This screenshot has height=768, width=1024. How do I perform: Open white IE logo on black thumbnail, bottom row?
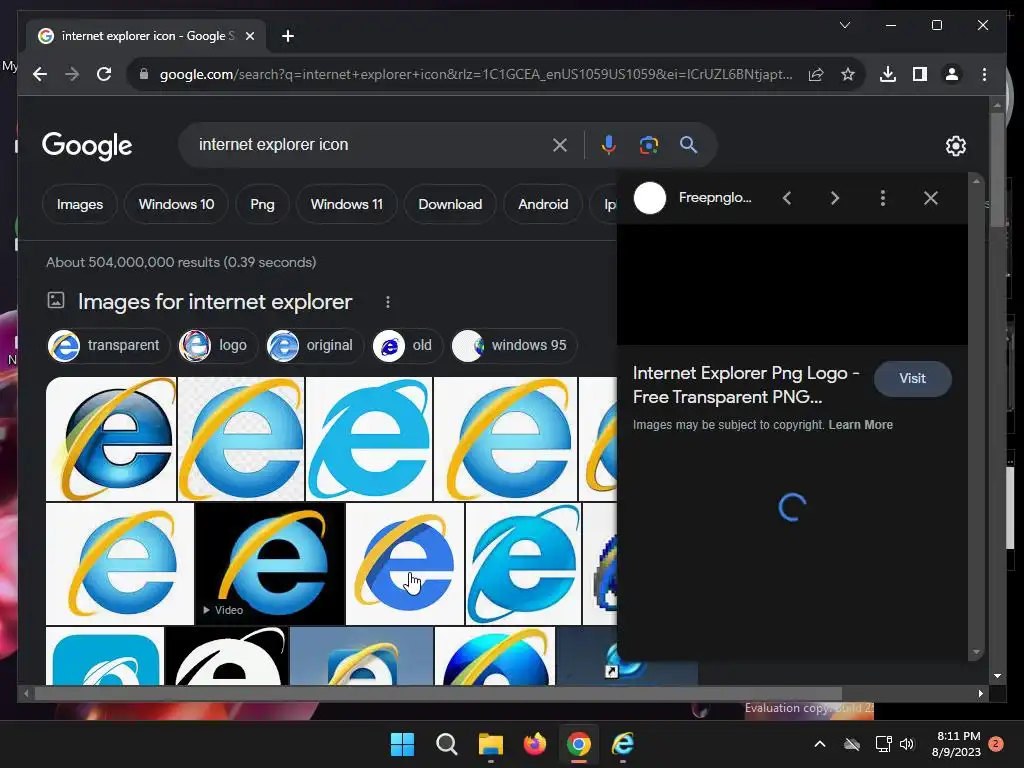227,656
